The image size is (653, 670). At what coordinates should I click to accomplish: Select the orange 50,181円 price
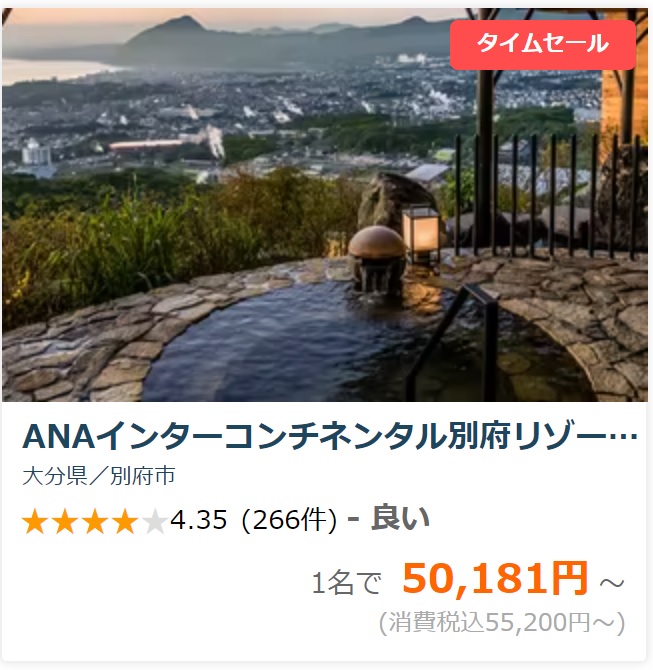(x=495, y=579)
